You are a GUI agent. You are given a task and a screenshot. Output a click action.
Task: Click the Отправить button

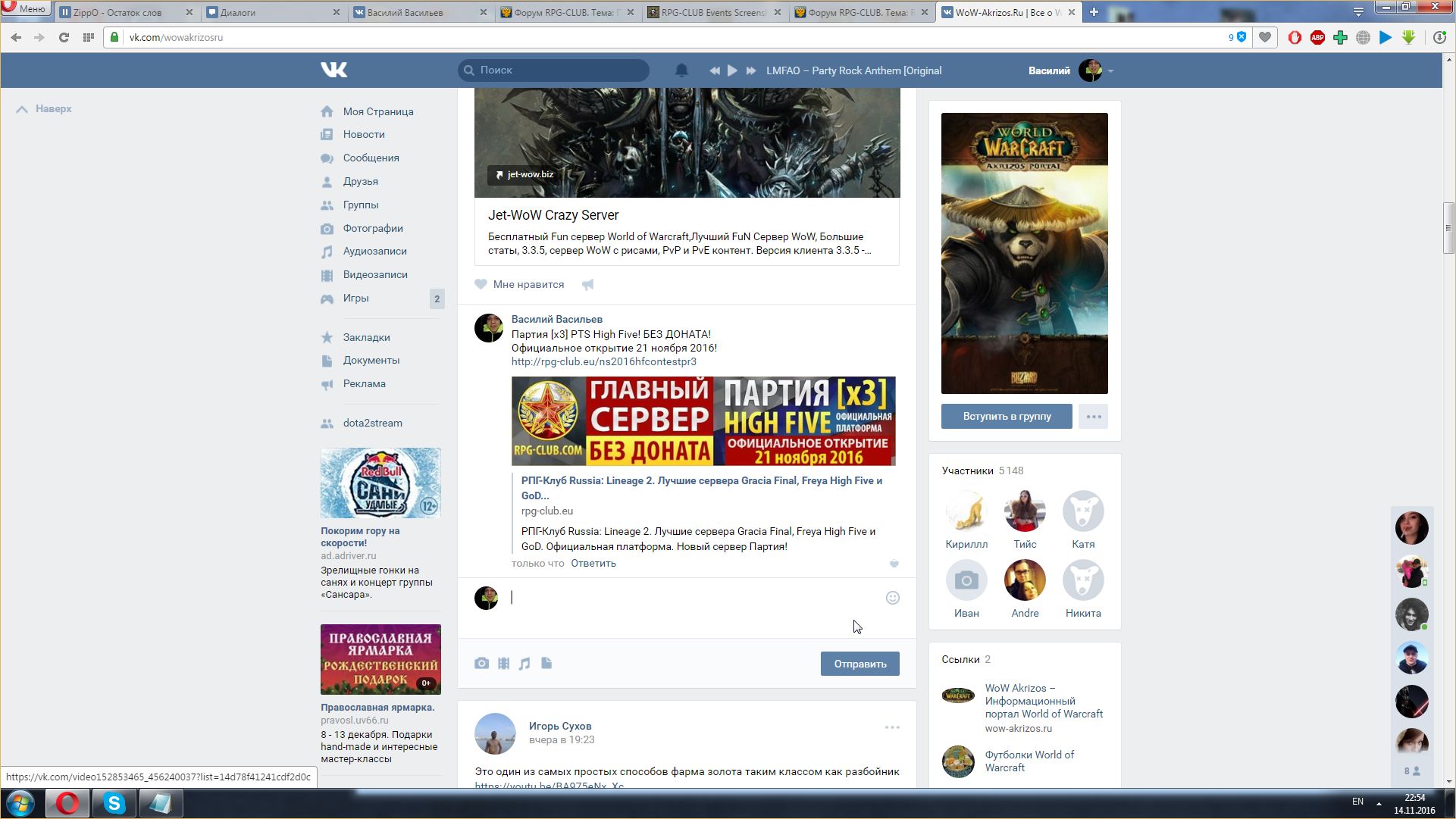pos(860,664)
